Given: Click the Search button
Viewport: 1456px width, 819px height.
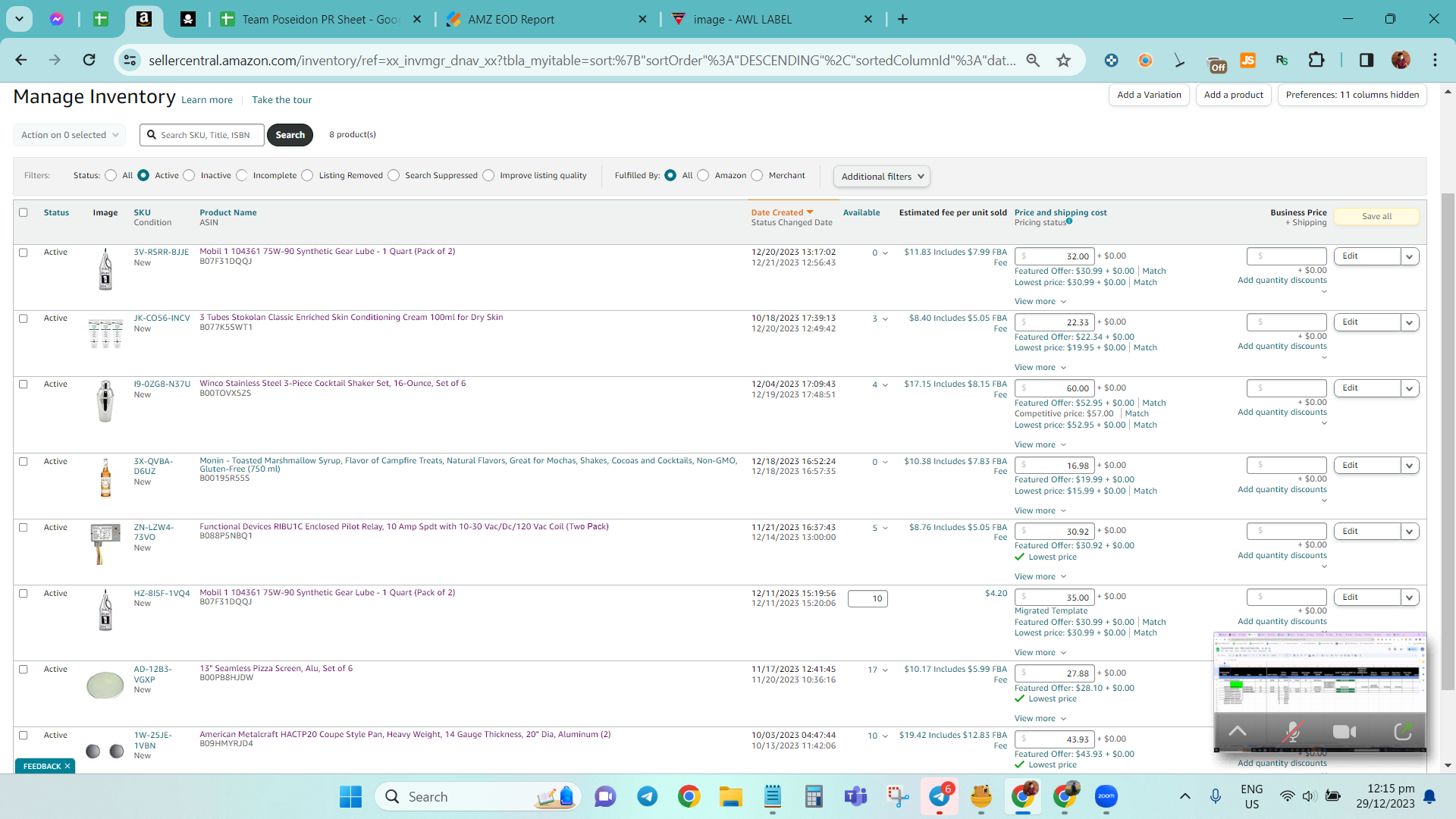Looking at the screenshot, I should (x=290, y=135).
